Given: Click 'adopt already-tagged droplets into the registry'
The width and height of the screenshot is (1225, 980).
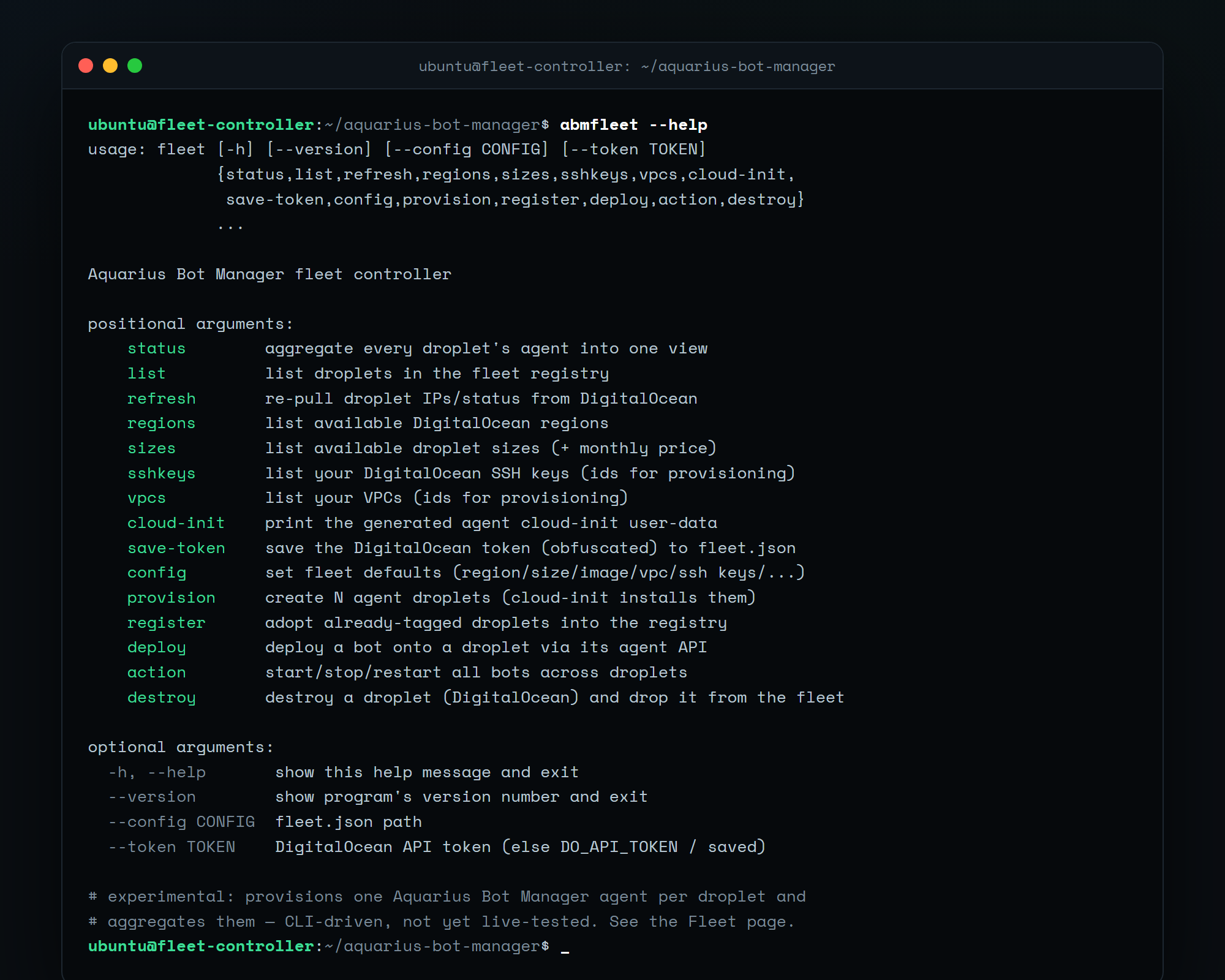Looking at the screenshot, I should [x=496, y=623].
